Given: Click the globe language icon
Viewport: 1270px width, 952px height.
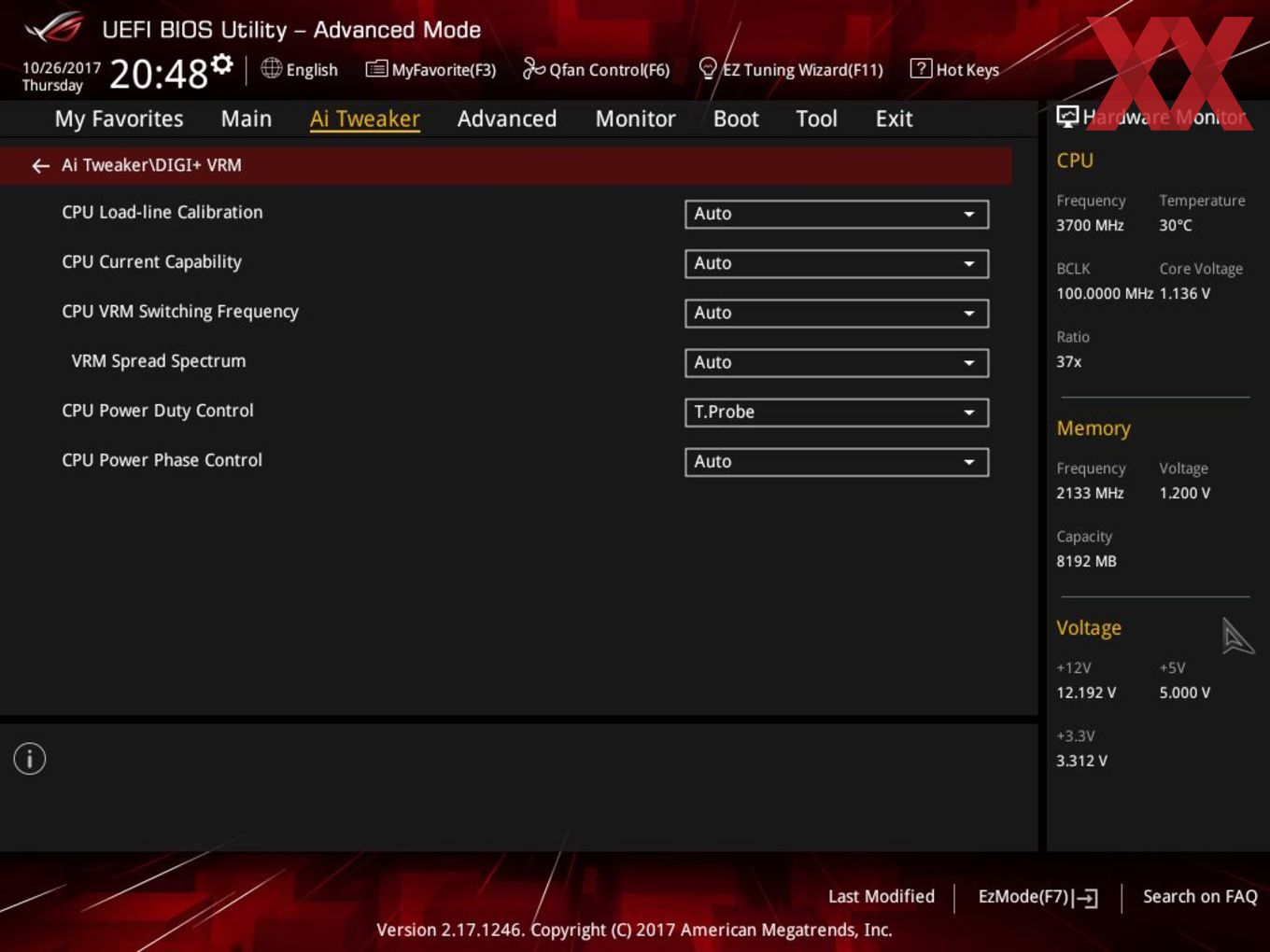Looking at the screenshot, I should 271,68.
